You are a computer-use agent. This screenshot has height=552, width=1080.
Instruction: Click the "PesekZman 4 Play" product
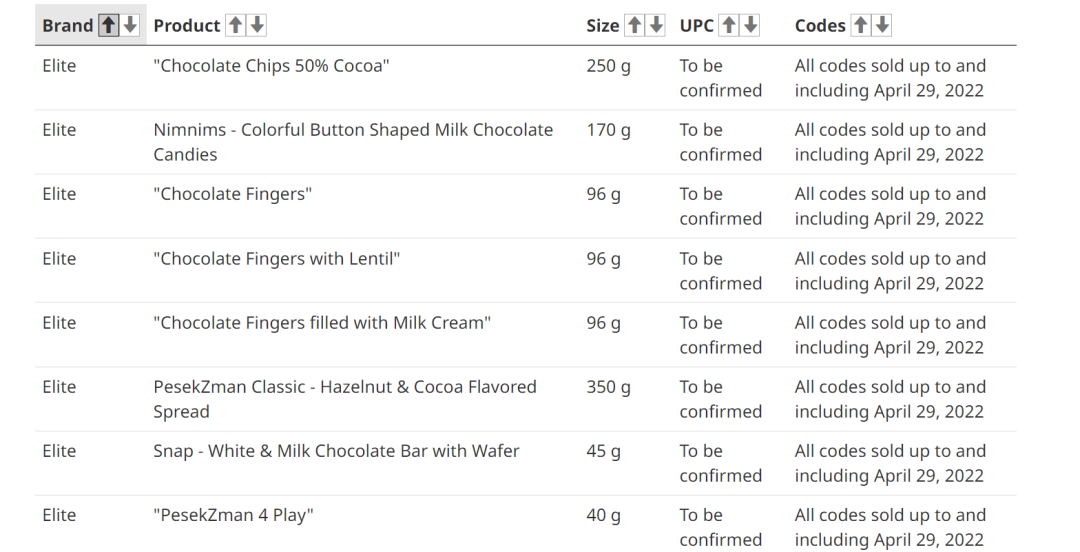(x=233, y=515)
